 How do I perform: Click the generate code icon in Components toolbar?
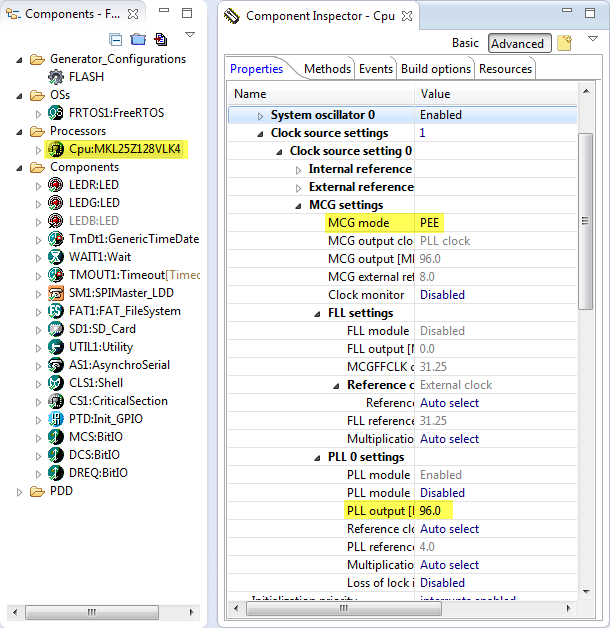[160, 40]
